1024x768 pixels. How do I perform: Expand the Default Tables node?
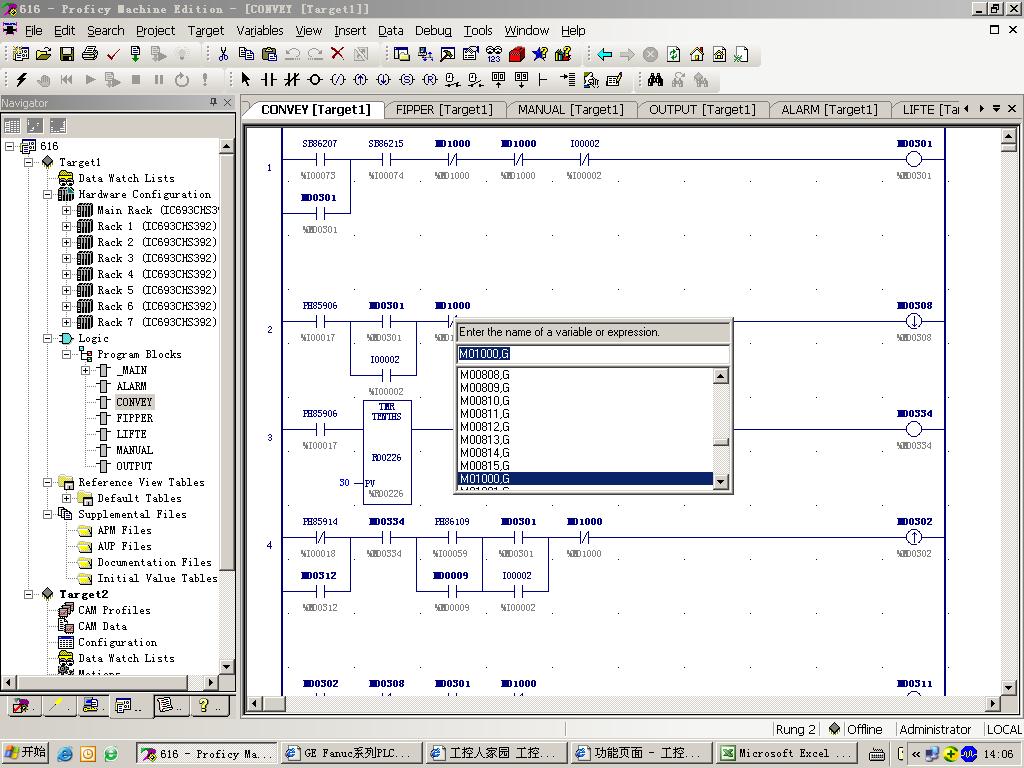click(67, 498)
